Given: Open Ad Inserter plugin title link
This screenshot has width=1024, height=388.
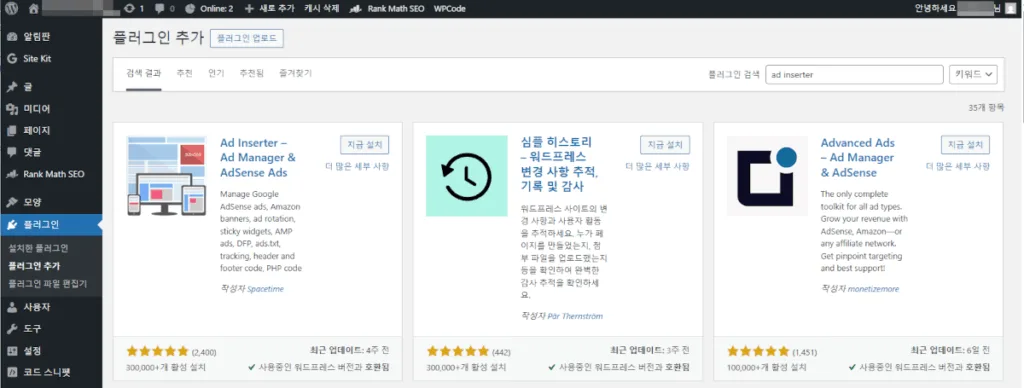Looking at the screenshot, I should (258, 157).
